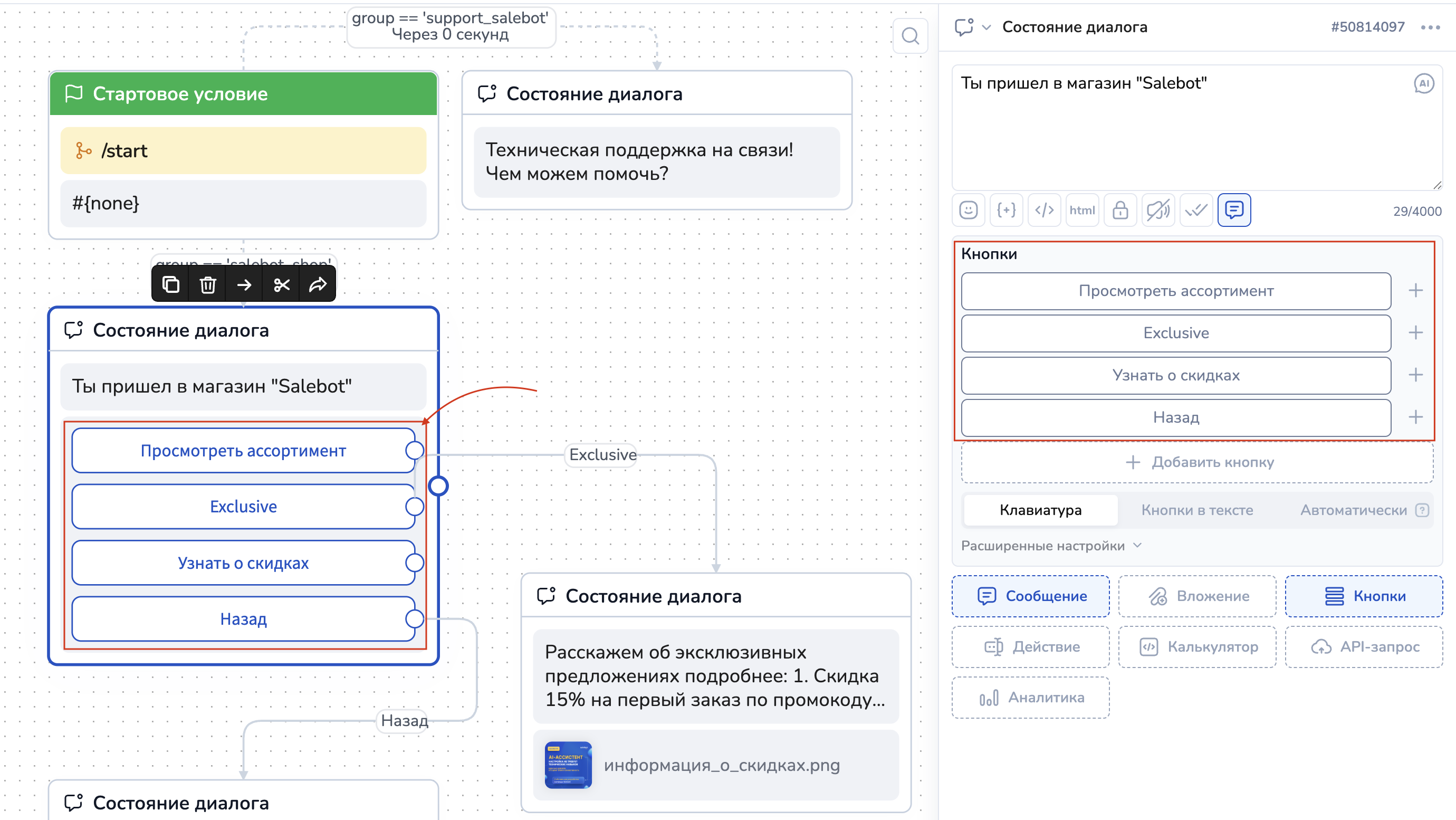
Task: Open block type dropdown chevron in header
Action: click(x=986, y=27)
